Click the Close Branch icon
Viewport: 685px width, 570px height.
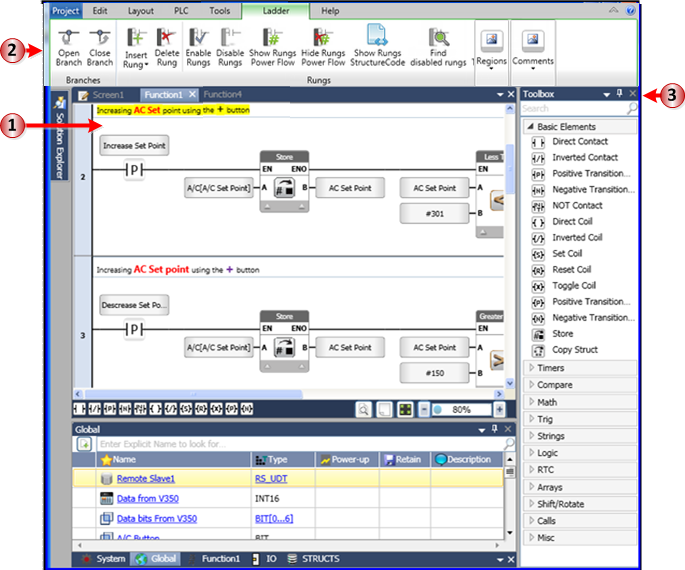click(100, 40)
